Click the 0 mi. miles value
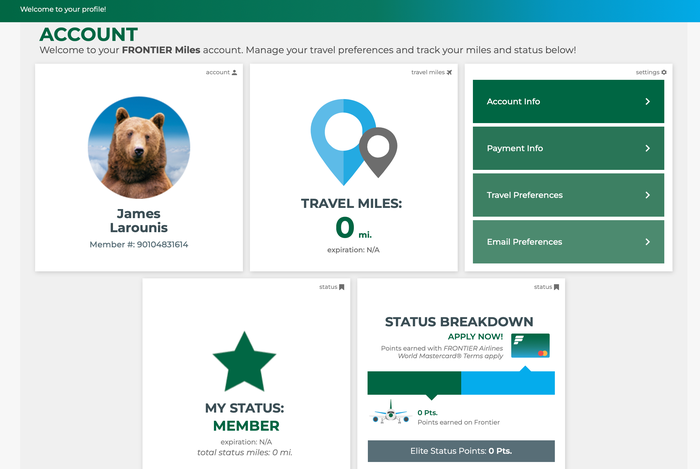The height and width of the screenshot is (469, 700). tap(353, 228)
